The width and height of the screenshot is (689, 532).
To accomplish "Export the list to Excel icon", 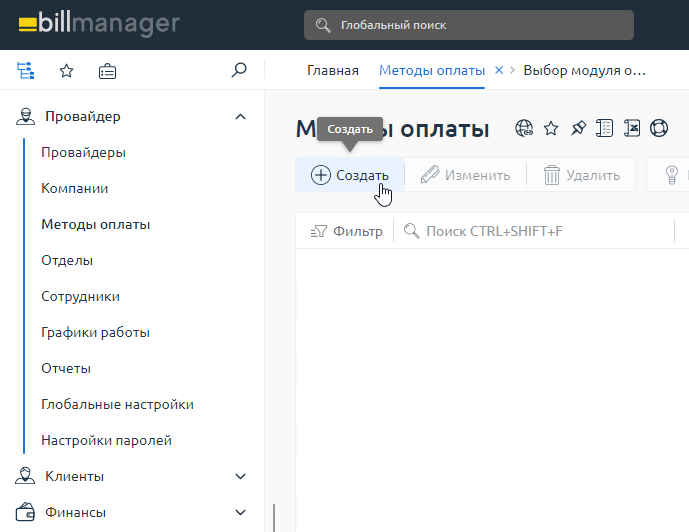I will pos(632,128).
